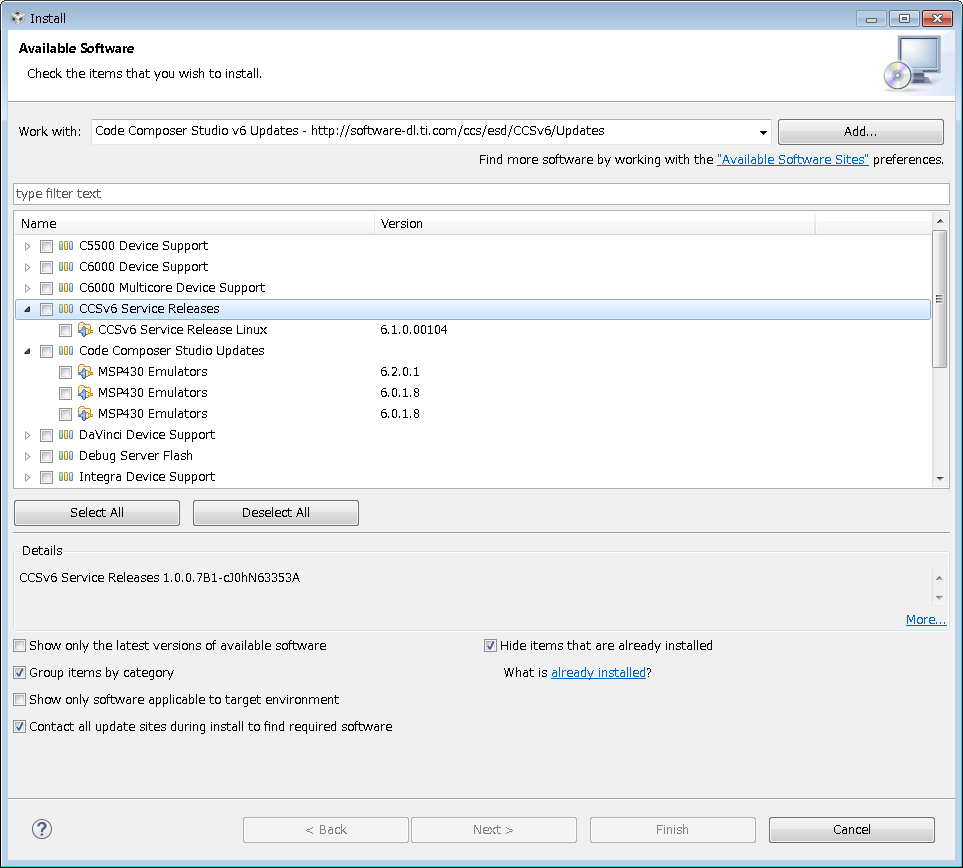Uncheck Group items by category
This screenshot has height=868, width=963.
[x=20, y=673]
